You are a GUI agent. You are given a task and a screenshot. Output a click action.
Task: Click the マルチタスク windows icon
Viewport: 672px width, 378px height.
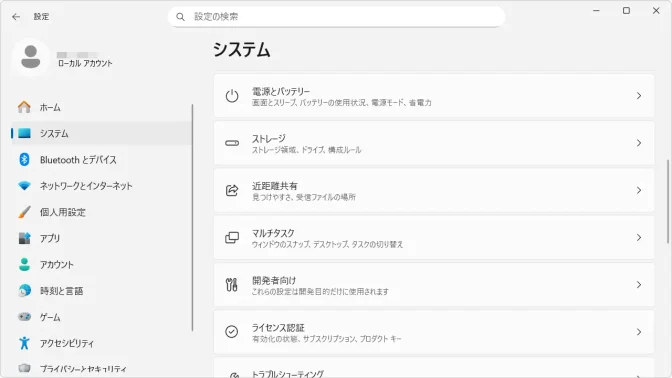(x=232, y=237)
